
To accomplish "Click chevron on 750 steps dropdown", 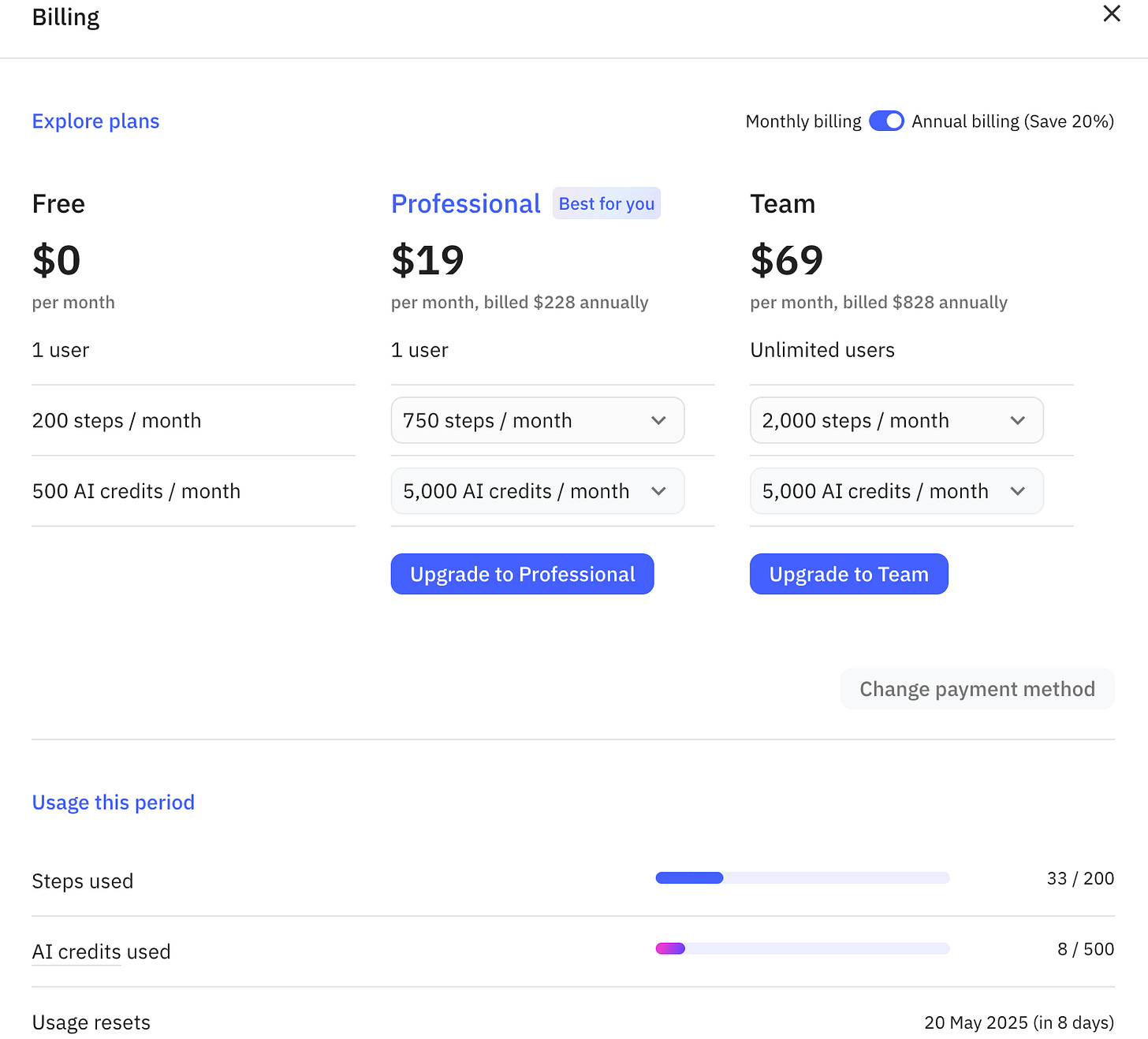I will [x=658, y=421].
